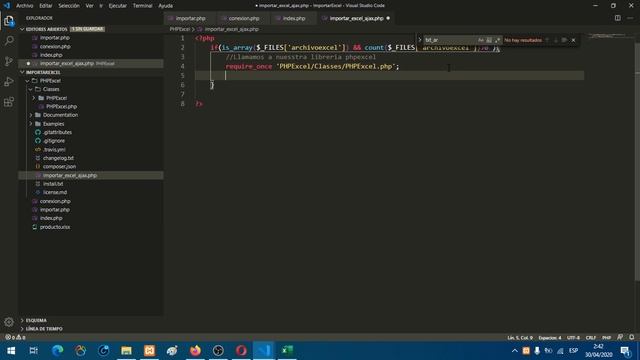Toggle regular expression in find widget
The width and height of the screenshot is (640, 360).
pyautogui.click(x=497, y=40)
